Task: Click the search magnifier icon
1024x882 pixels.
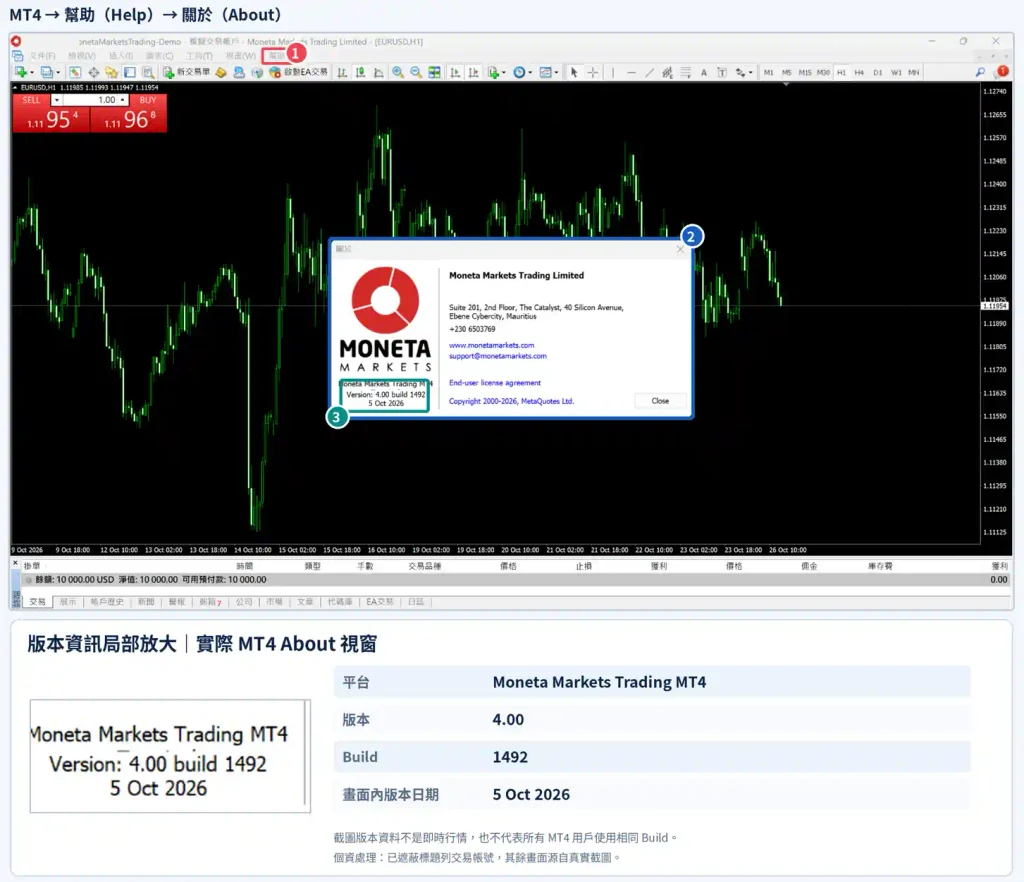Action: (x=980, y=72)
